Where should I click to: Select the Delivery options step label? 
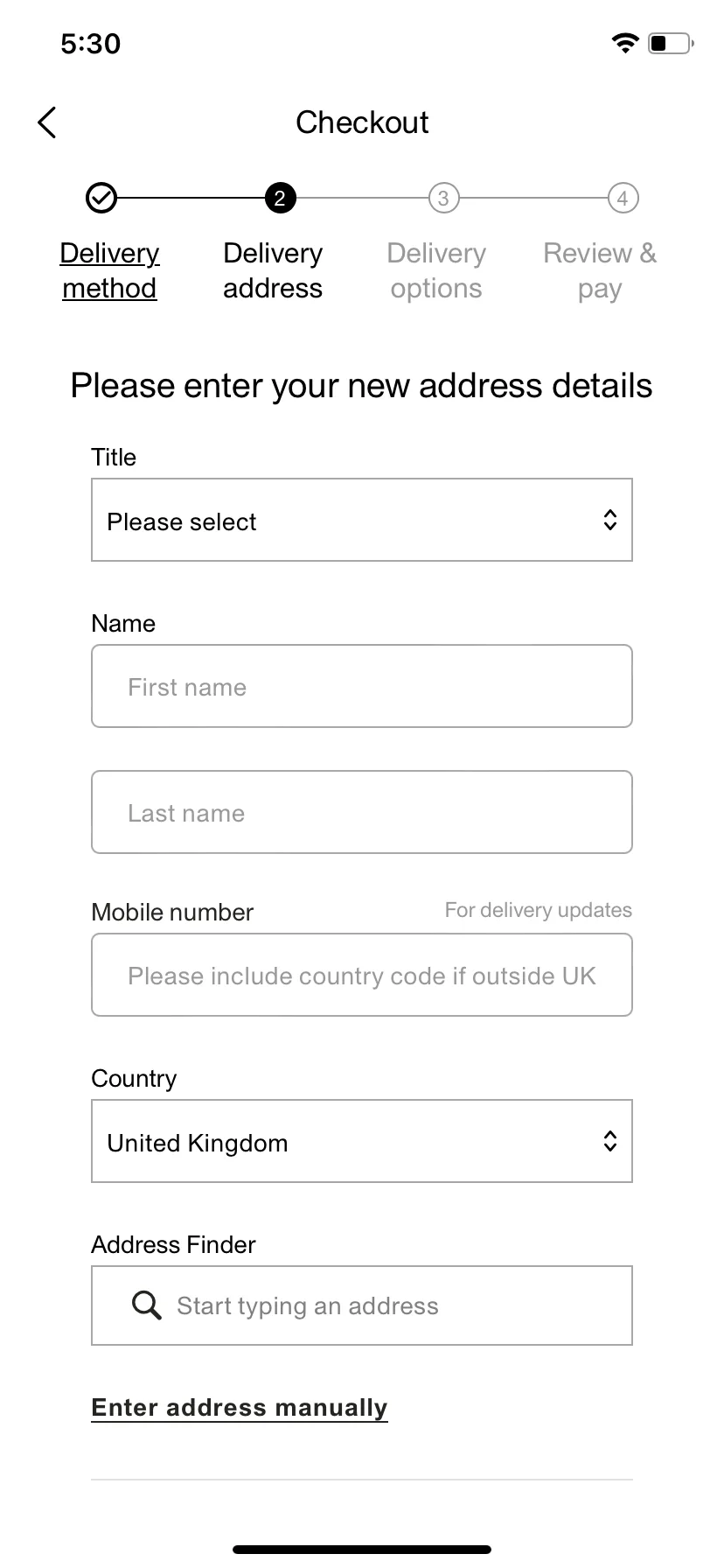pos(436,270)
